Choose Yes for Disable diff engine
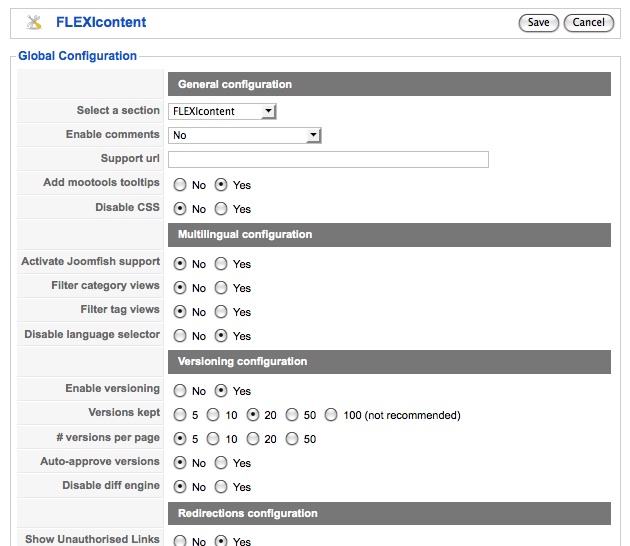This screenshot has height=546, width=630. pos(221,487)
